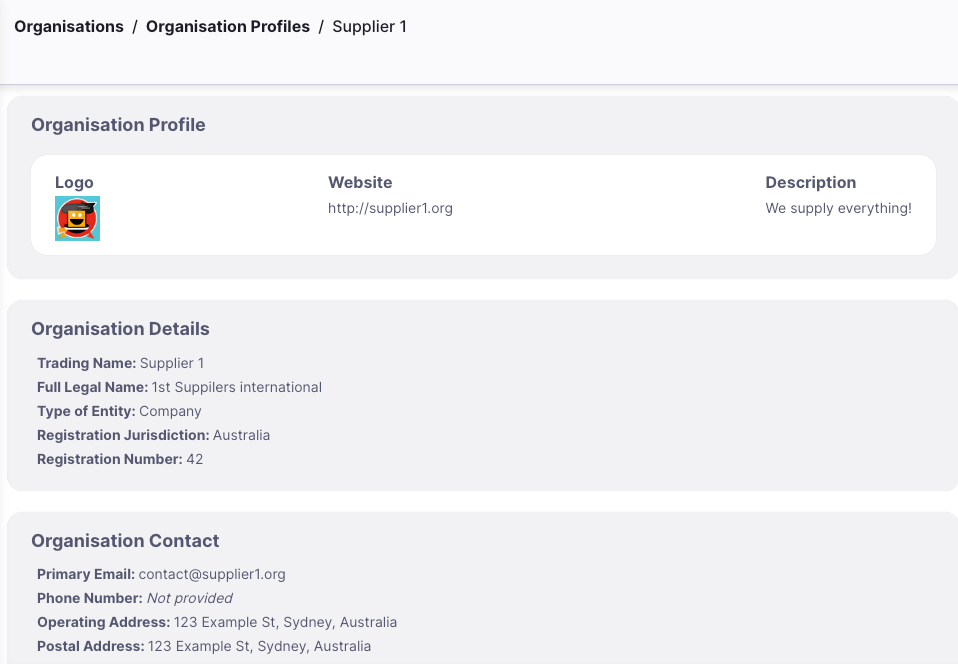958x664 pixels.
Task: Click the Full Legal Name value
Action: coord(236,387)
